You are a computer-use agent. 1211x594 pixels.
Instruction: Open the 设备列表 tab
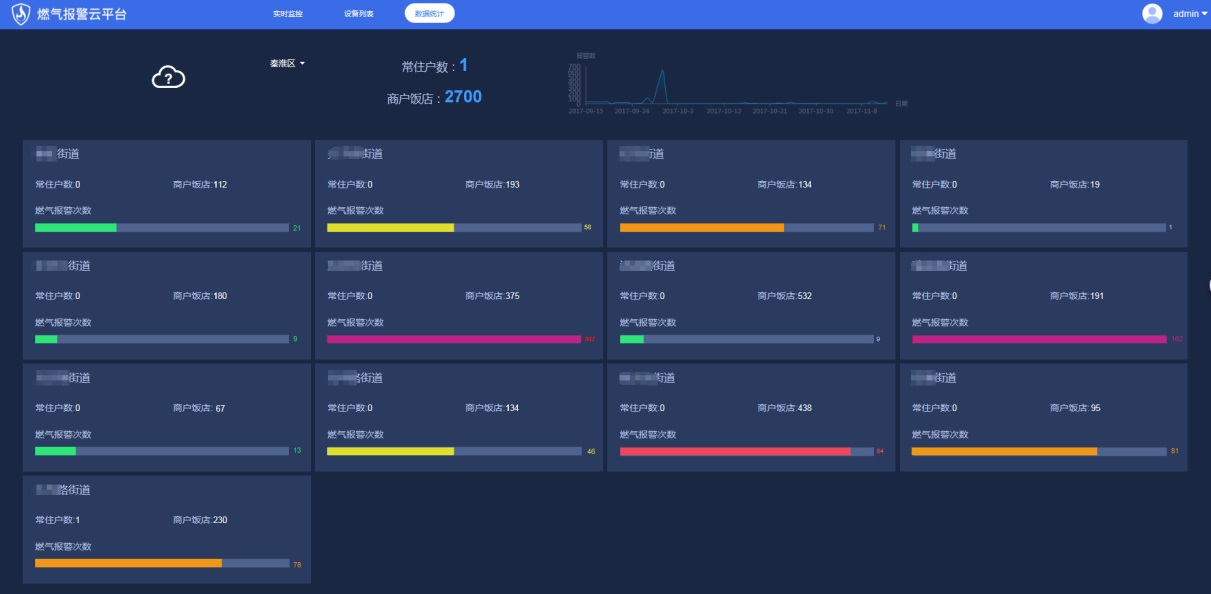pyautogui.click(x=358, y=14)
